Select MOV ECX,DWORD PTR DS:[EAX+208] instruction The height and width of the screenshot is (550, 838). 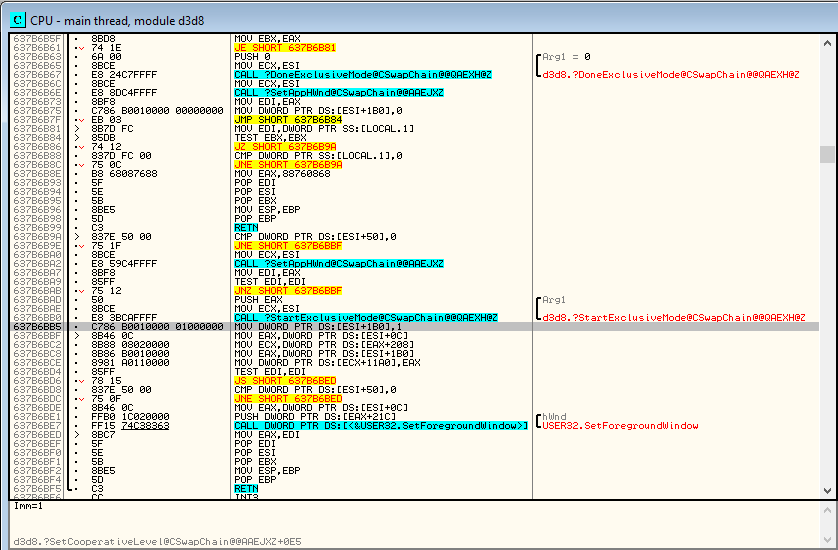(x=324, y=345)
